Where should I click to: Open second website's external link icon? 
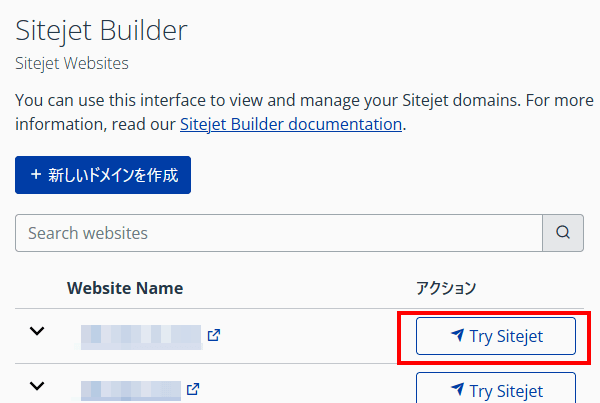click(x=193, y=389)
